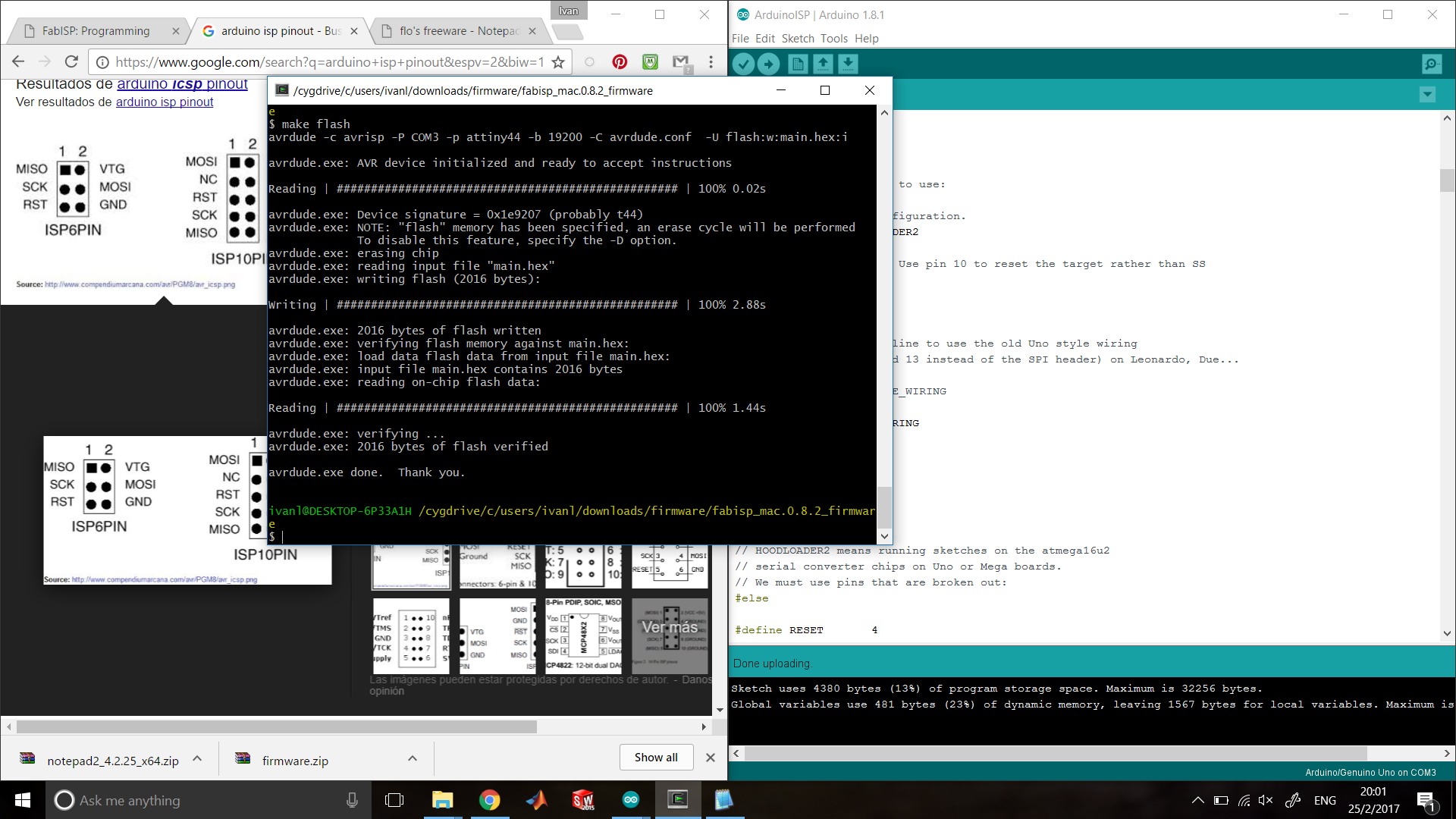Click the Pinterest extension icon
The image size is (1456, 819).
tap(620, 62)
